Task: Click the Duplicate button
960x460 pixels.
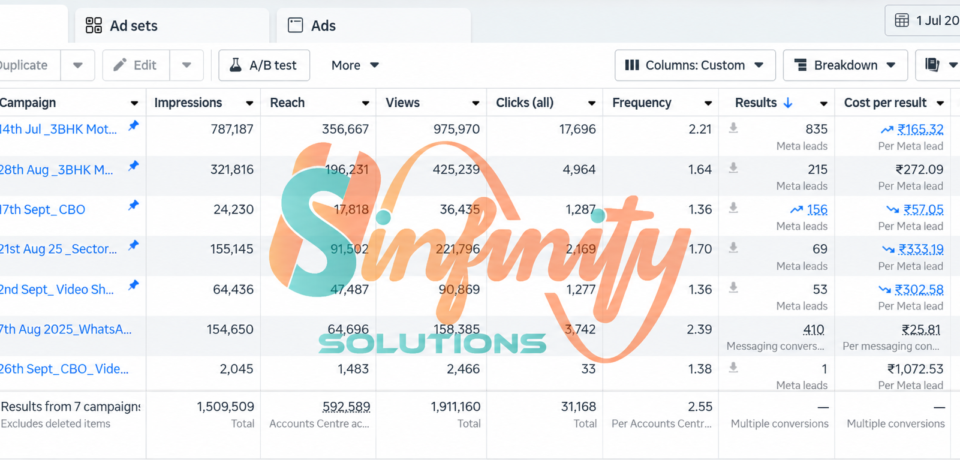Action: click(x=29, y=65)
